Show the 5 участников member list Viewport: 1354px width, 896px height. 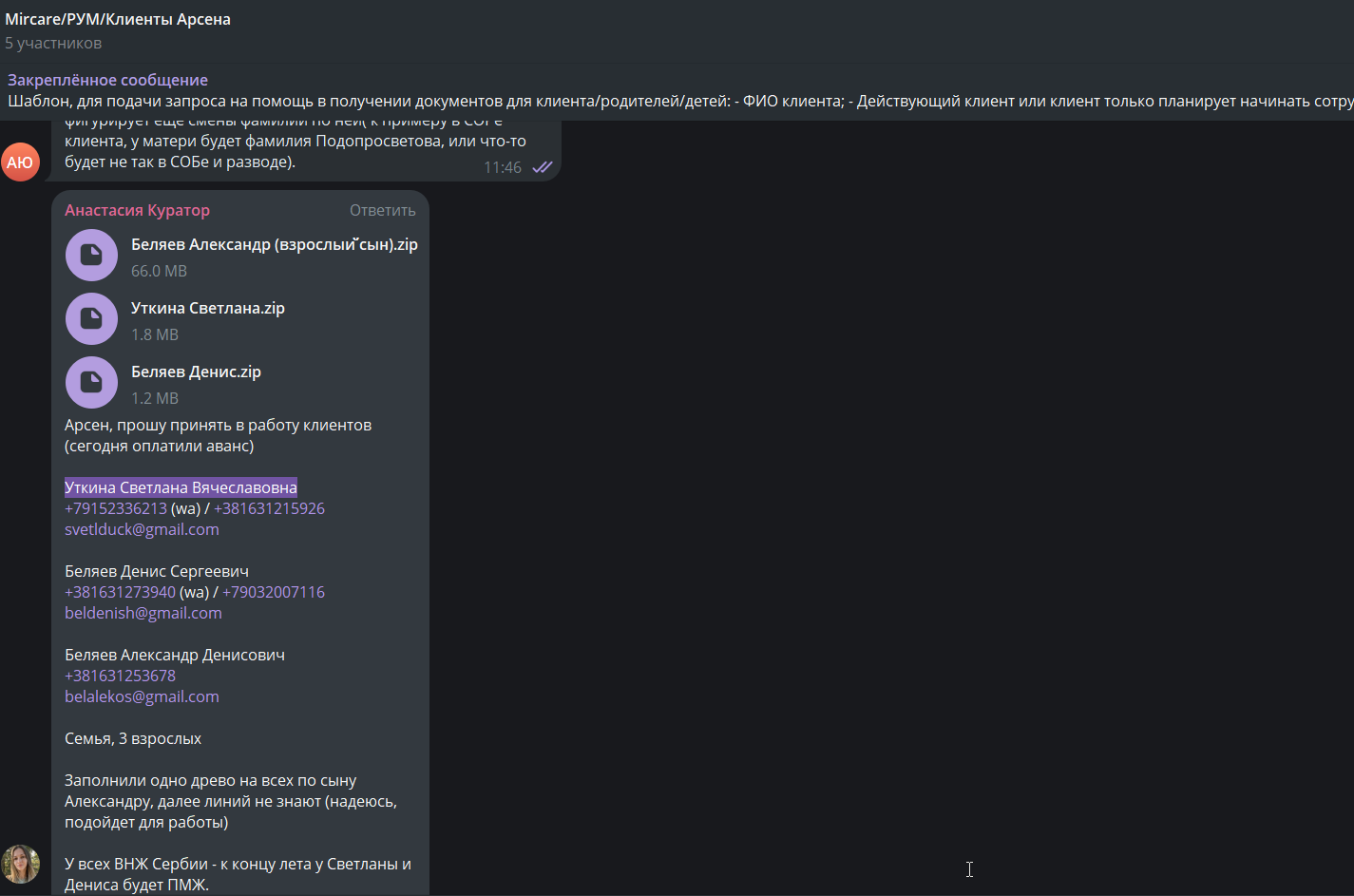pyautogui.click(x=53, y=43)
